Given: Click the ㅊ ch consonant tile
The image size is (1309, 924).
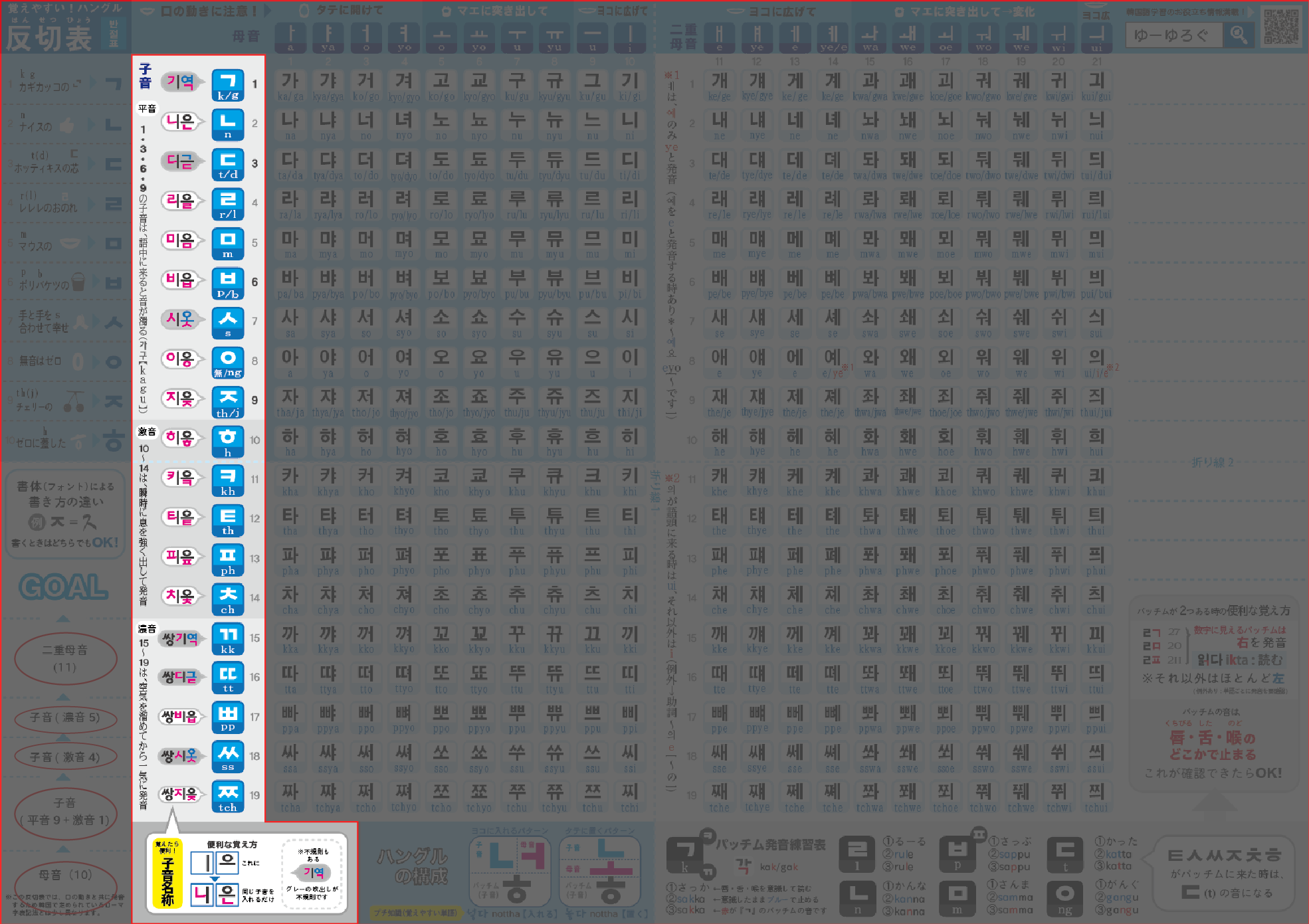Looking at the screenshot, I should click(228, 599).
